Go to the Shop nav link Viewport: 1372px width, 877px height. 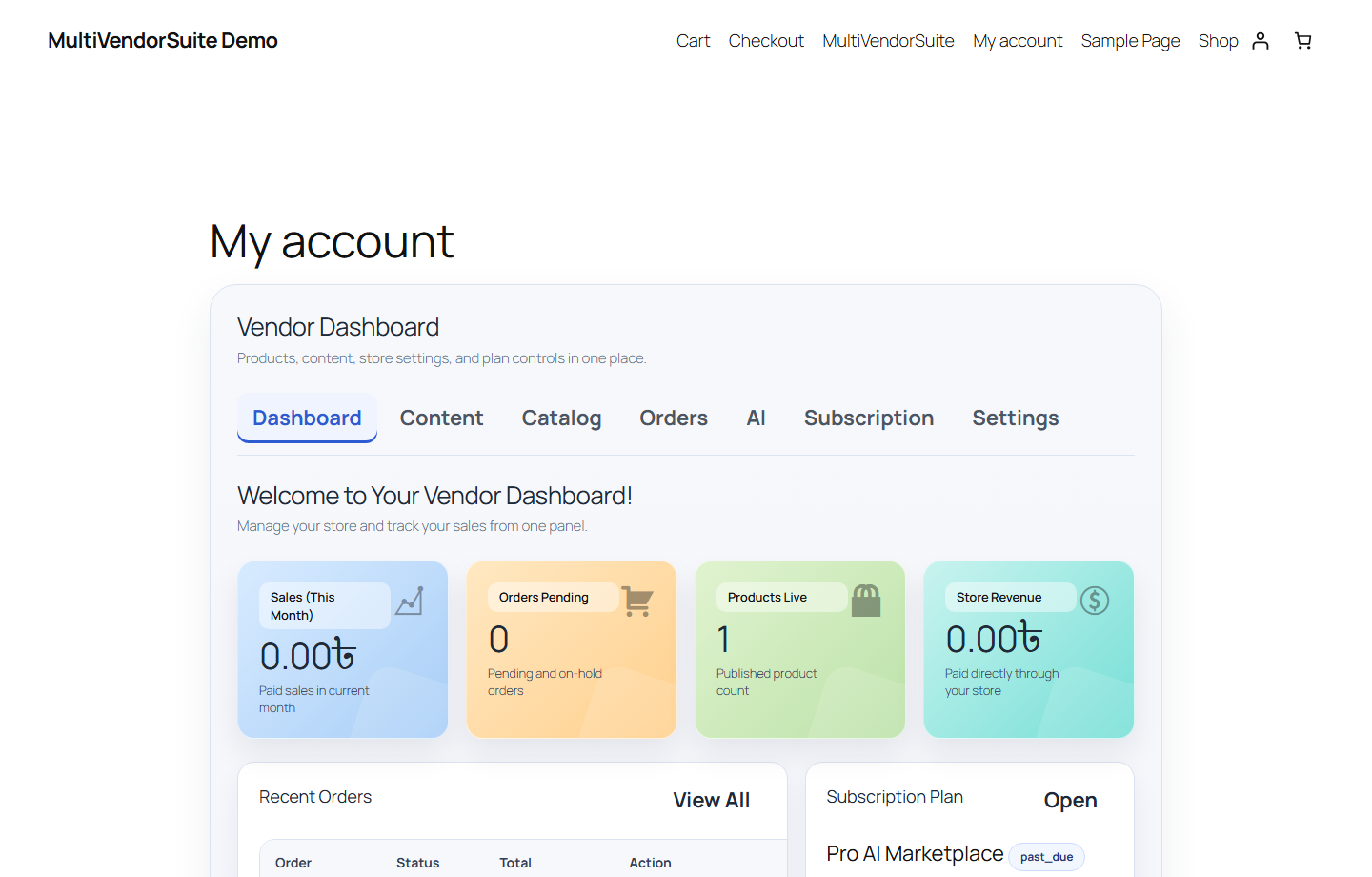[x=1218, y=40]
